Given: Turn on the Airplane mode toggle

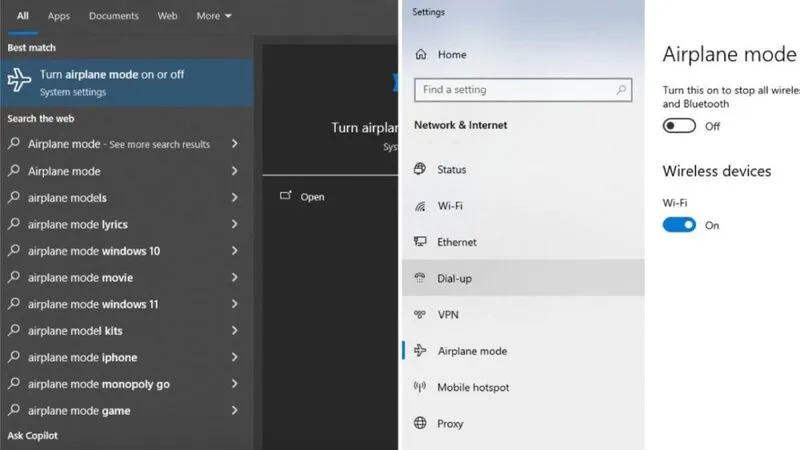Looking at the screenshot, I should tap(679, 126).
